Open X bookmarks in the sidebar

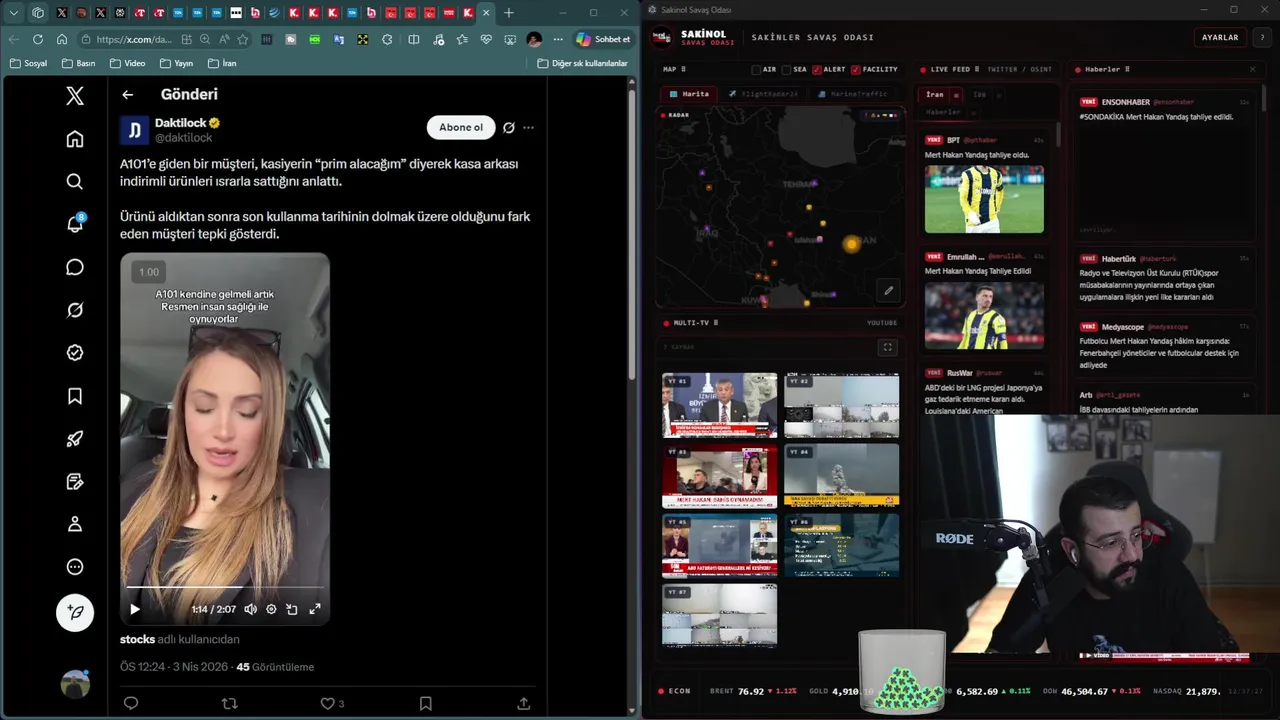[x=75, y=396]
